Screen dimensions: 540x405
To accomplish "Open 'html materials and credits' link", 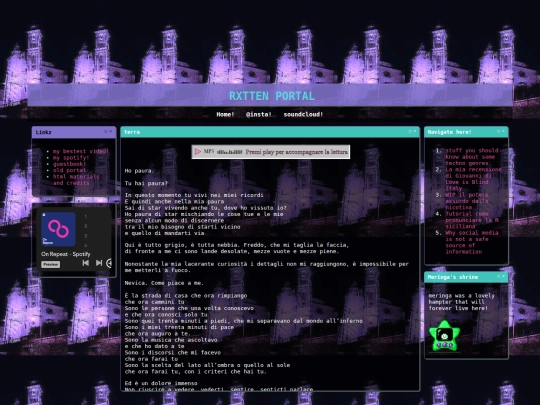I will pos(76,180).
